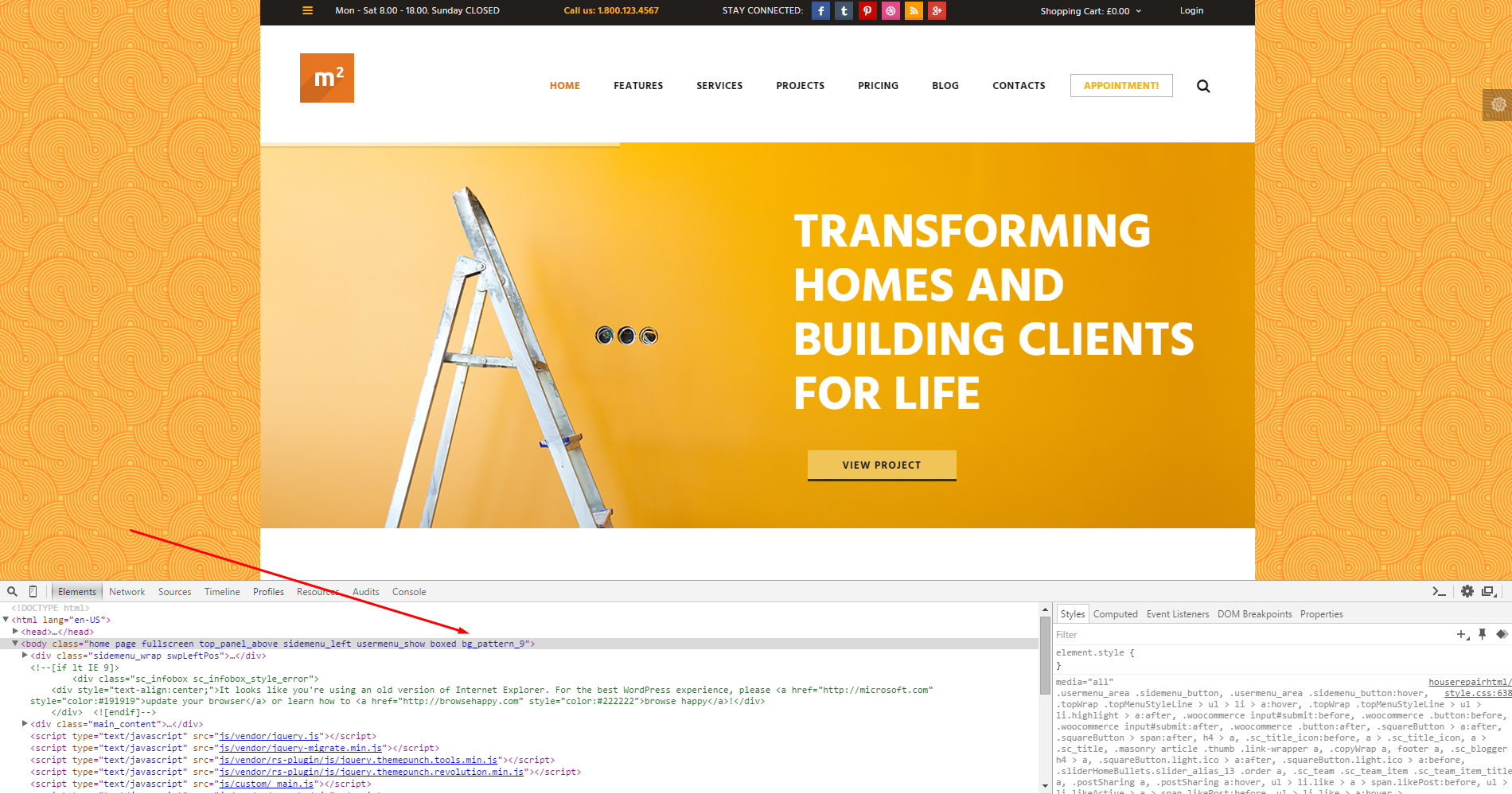The image size is (1512, 794).
Task: Click the APPOINTMENT! button
Action: point(1120,86)
